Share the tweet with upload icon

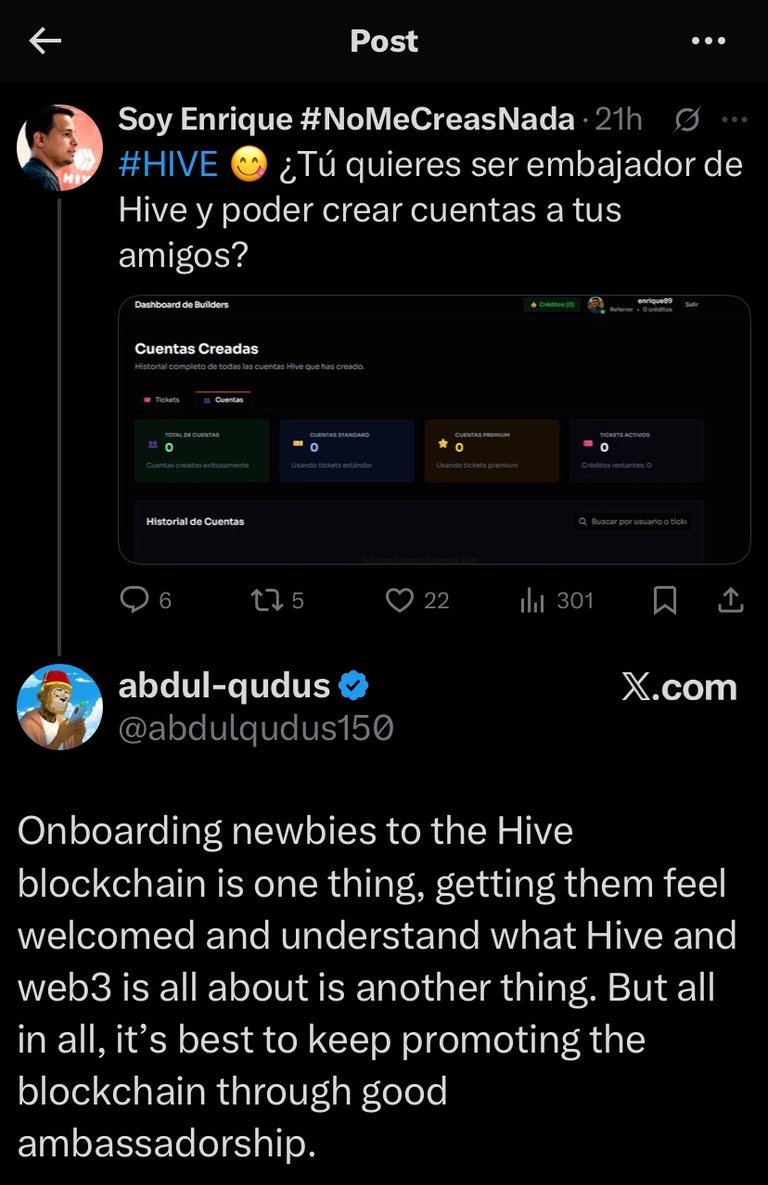click(730, 600)
